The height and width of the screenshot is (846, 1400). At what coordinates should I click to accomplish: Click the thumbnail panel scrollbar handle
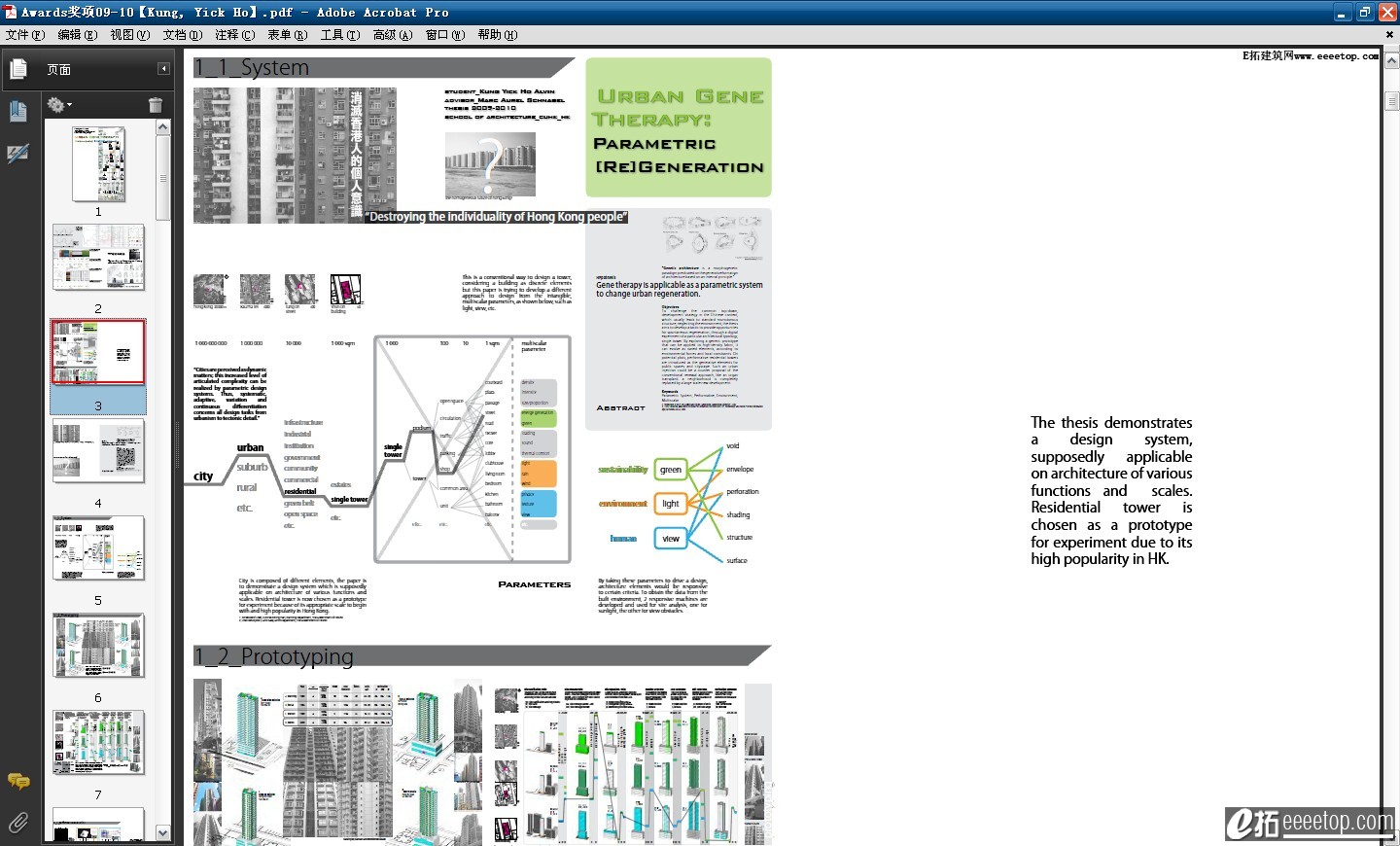(x=163, y=178)
